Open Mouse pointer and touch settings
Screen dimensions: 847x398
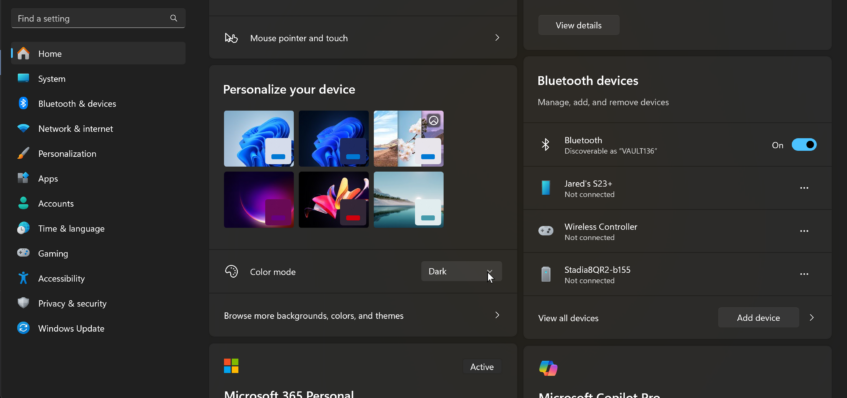pyautogui.click(x=362, y=38)
